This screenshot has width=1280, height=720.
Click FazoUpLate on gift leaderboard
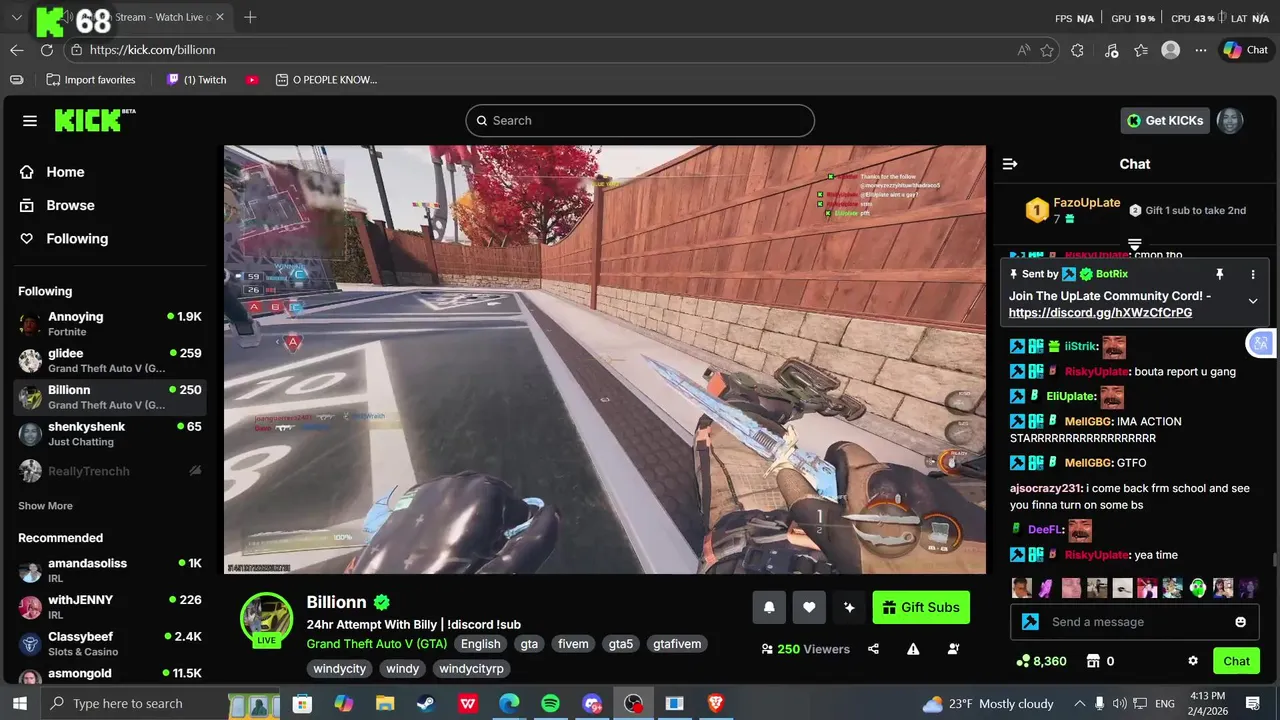1087,203
